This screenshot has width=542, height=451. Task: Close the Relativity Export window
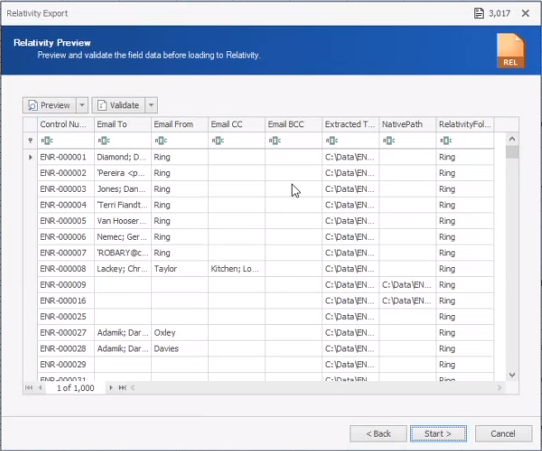tap(525, 13)
